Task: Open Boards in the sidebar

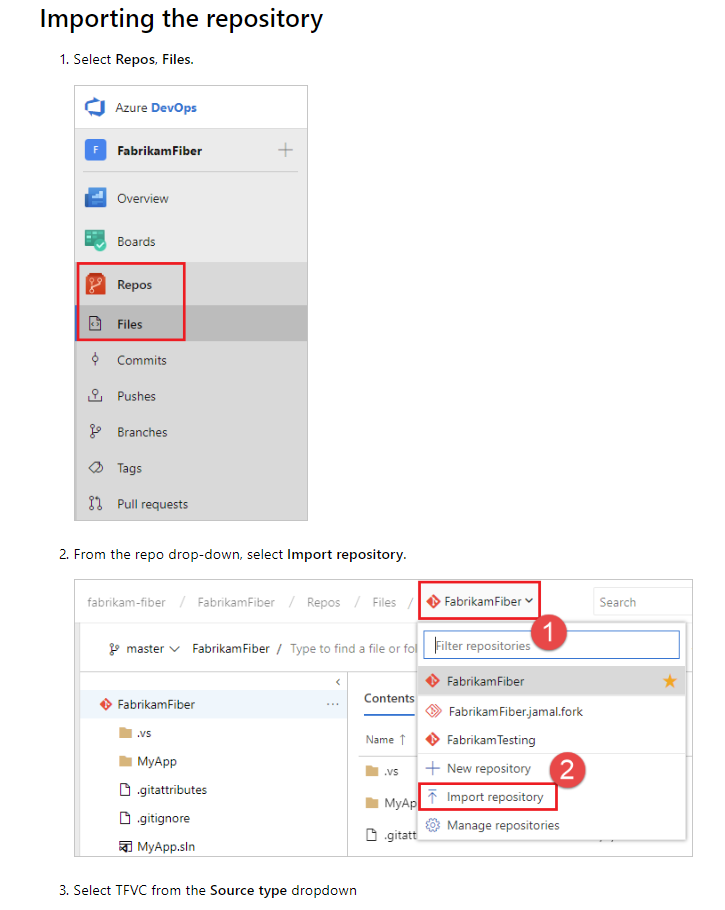Action: point(135,241)
